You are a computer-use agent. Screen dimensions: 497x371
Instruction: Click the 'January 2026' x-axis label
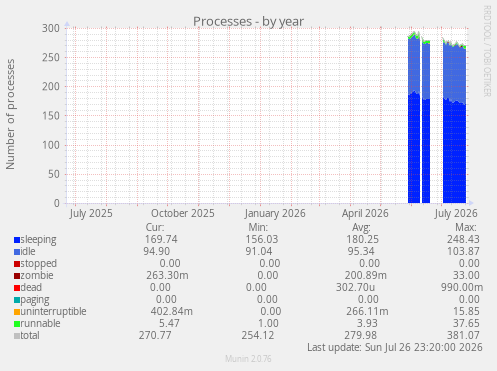point(275,214)
